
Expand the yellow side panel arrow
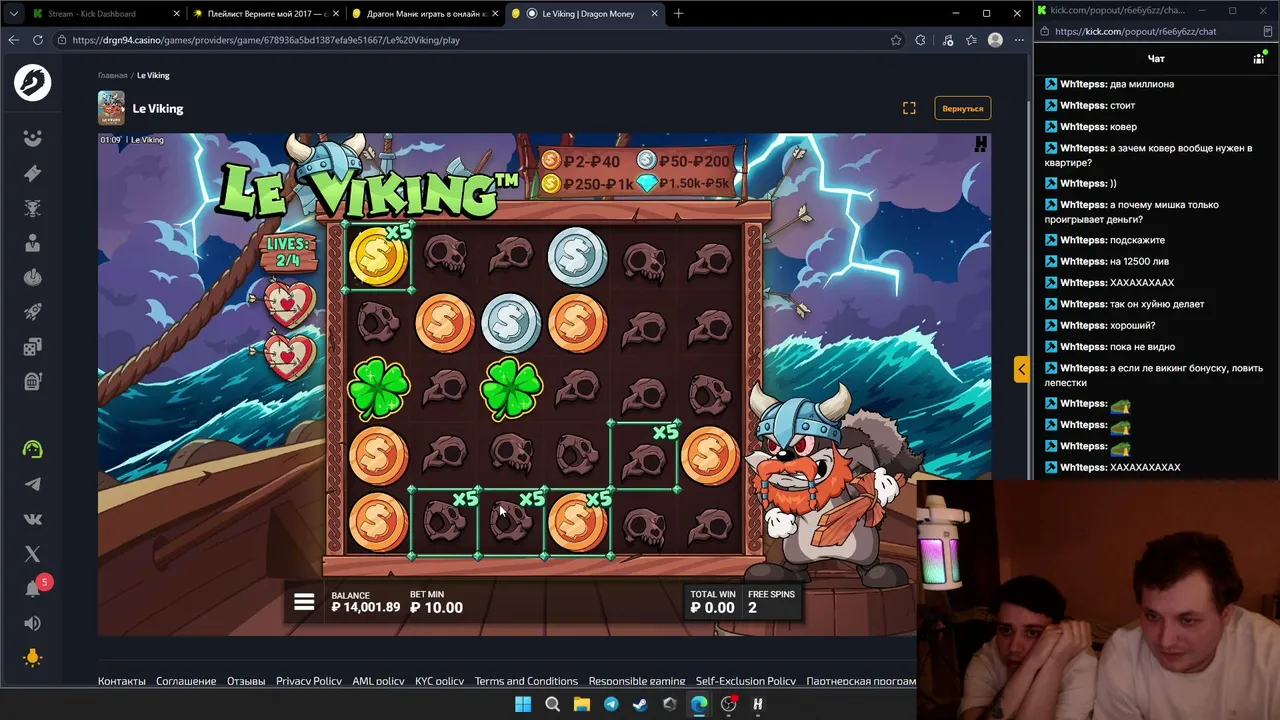[1021, 369]
